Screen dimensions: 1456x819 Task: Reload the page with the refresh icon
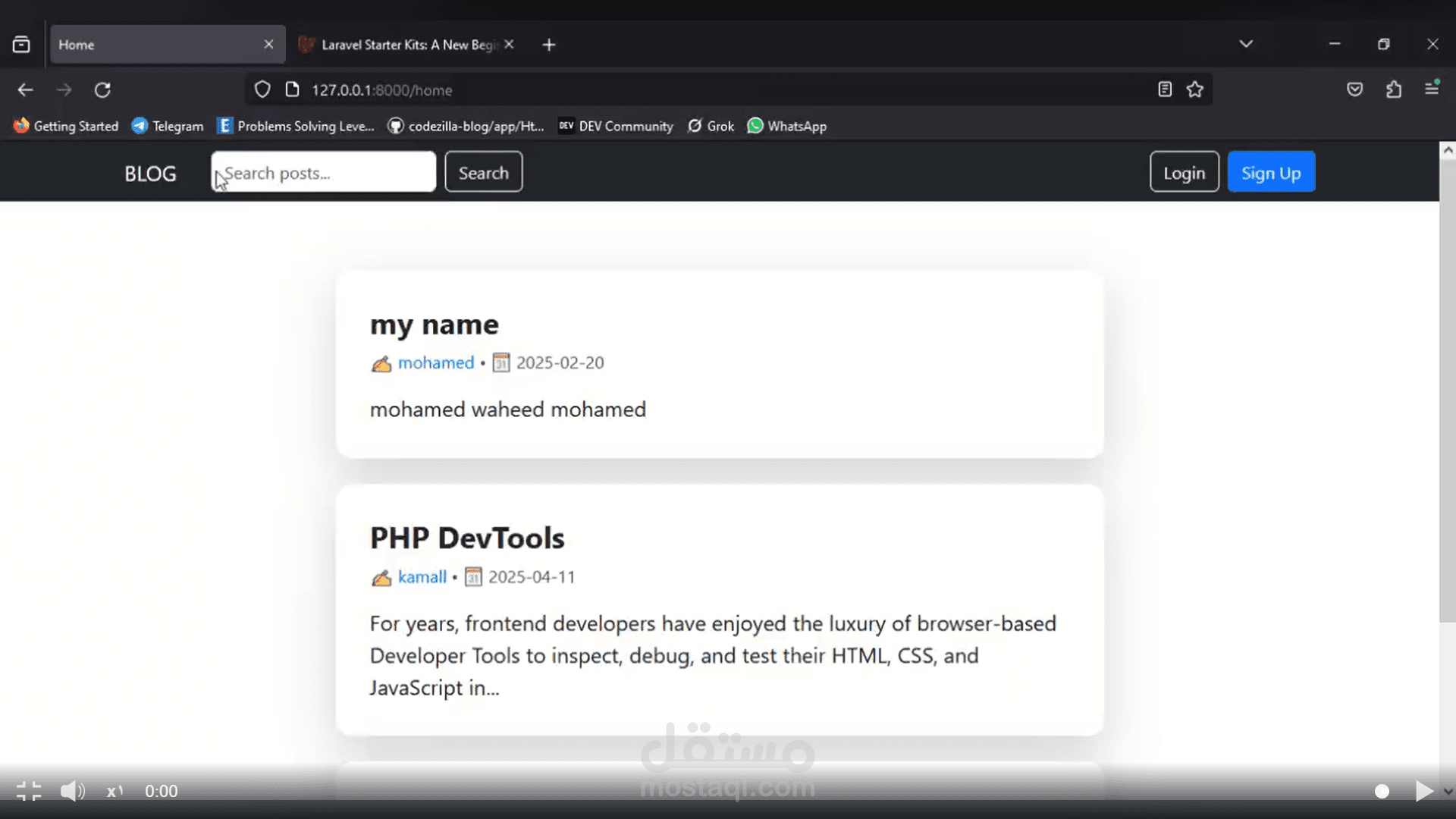click(x=102, y=89)
